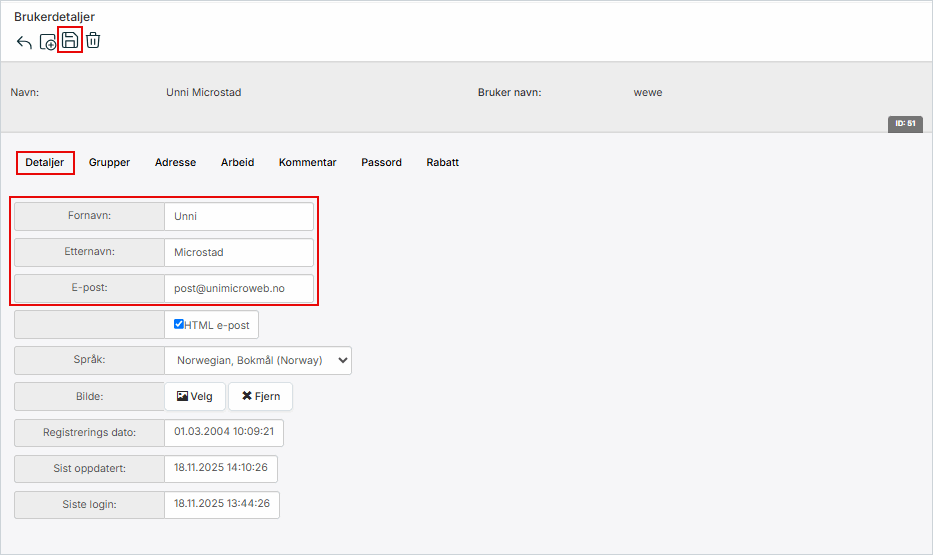Viewport: 933px width, 555px height.
Task: Select the Adresse tab
Action: [175, 162]
